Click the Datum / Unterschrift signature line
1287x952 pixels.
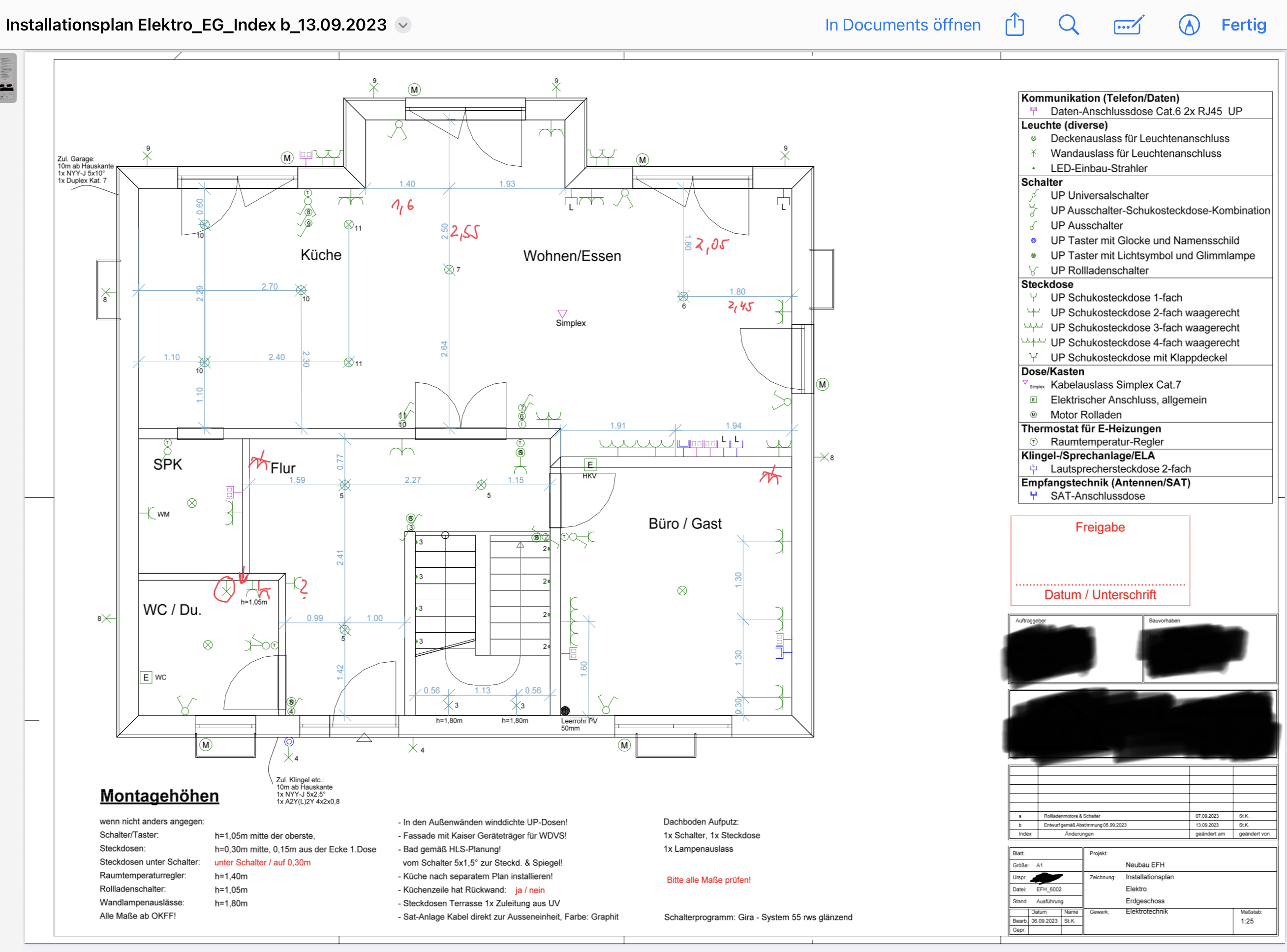(x=1101, y=594)
